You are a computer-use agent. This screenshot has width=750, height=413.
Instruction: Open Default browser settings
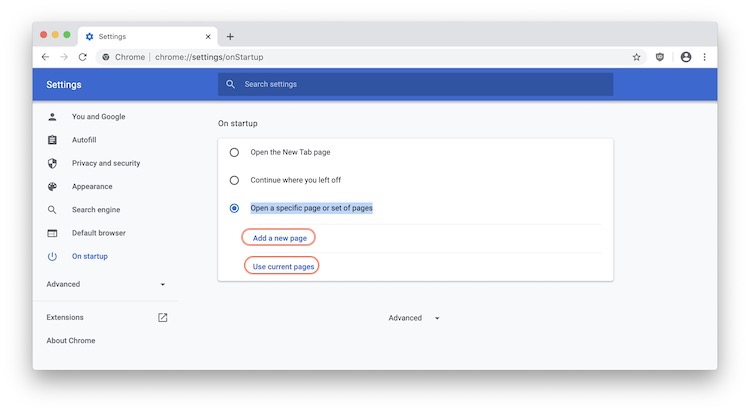[x=99, y=233]
